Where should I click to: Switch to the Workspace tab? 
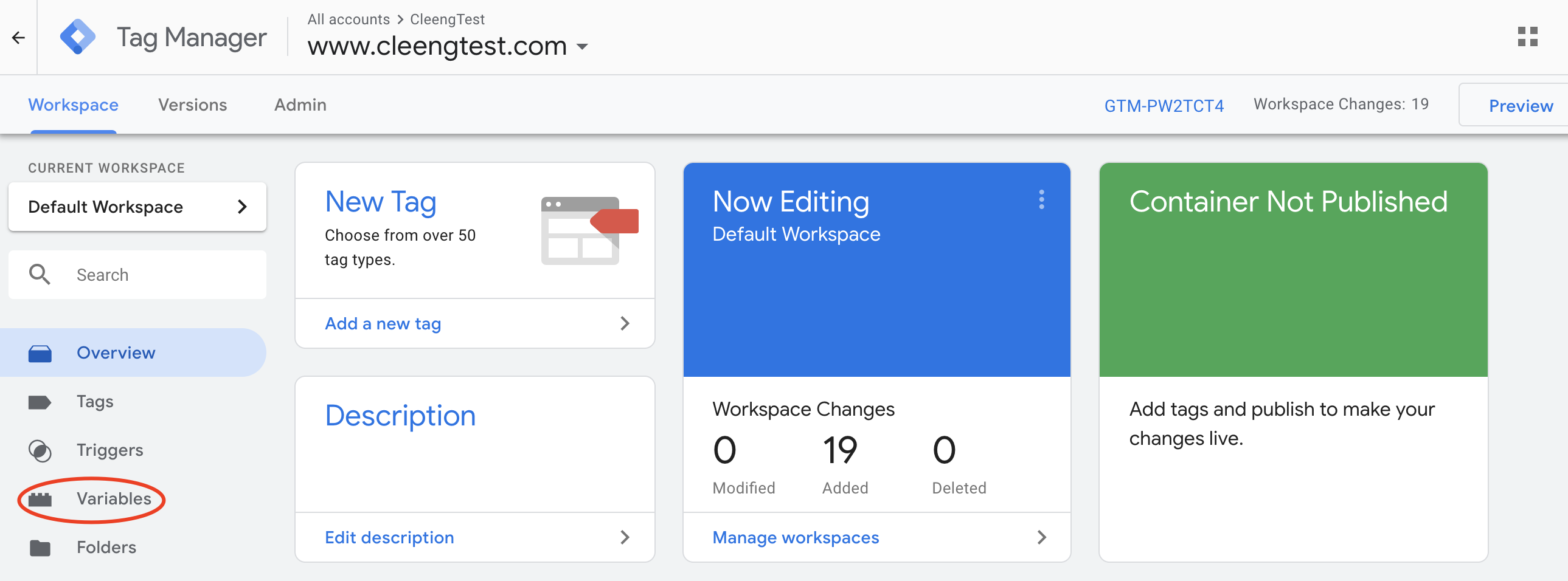coord(73,105)
